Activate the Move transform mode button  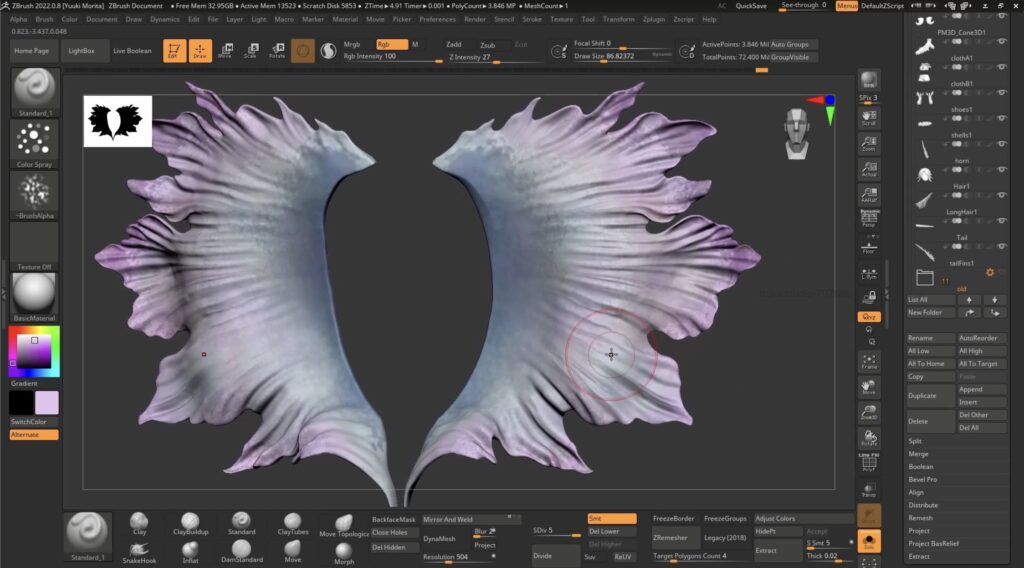[x=225, y=50]
